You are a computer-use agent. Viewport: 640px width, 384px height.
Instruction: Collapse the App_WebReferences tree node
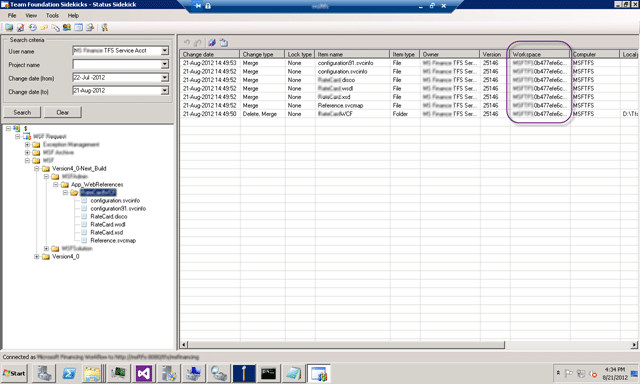tap(56, 184)
